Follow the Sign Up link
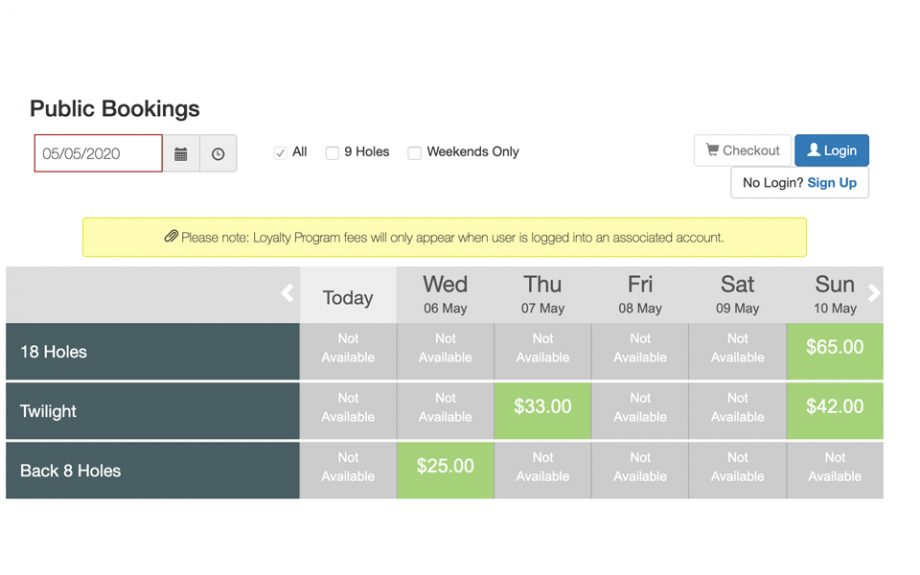920x575 pixels. 832,183
